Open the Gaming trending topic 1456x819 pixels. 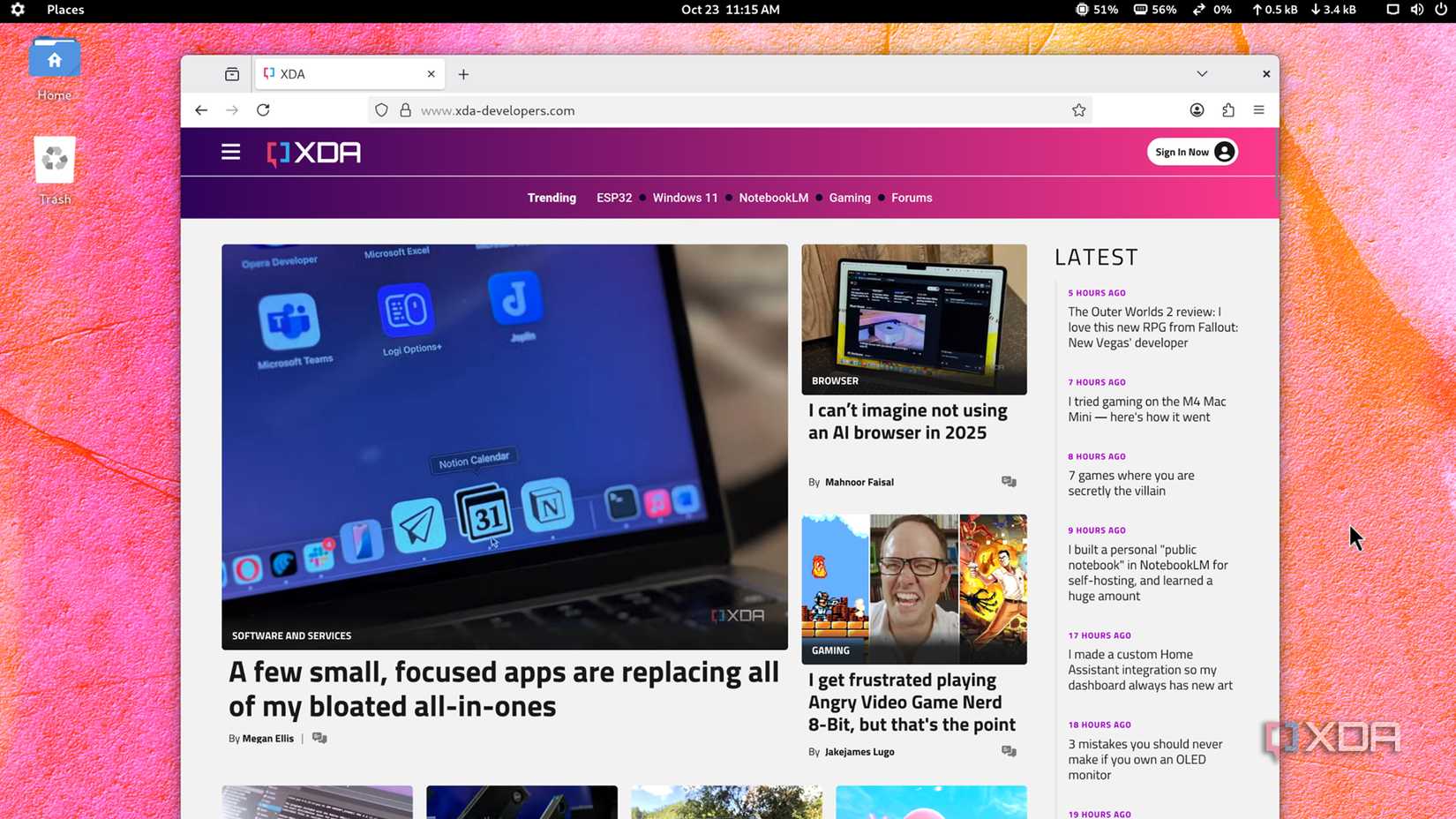pos(850,198)
